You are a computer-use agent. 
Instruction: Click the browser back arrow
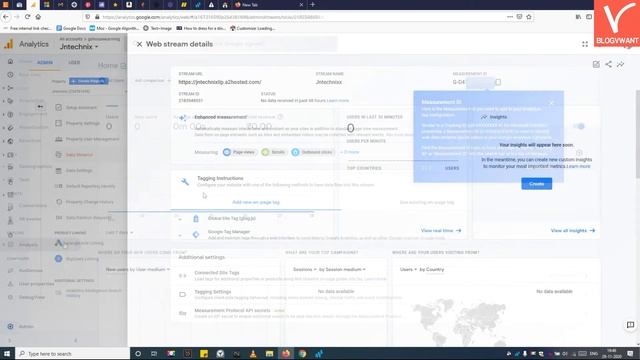coord(6,17)
